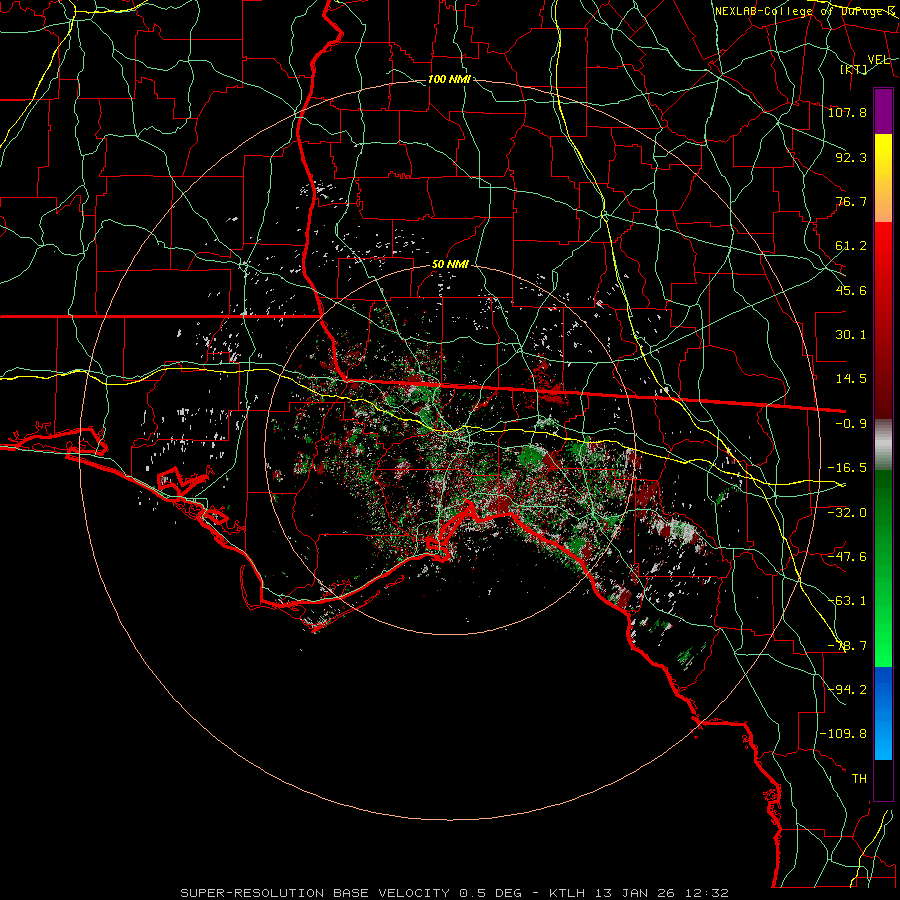Select the -47.6 scale value
The height and width of the screenshot is (900, 900).
[x=847, y=556]
